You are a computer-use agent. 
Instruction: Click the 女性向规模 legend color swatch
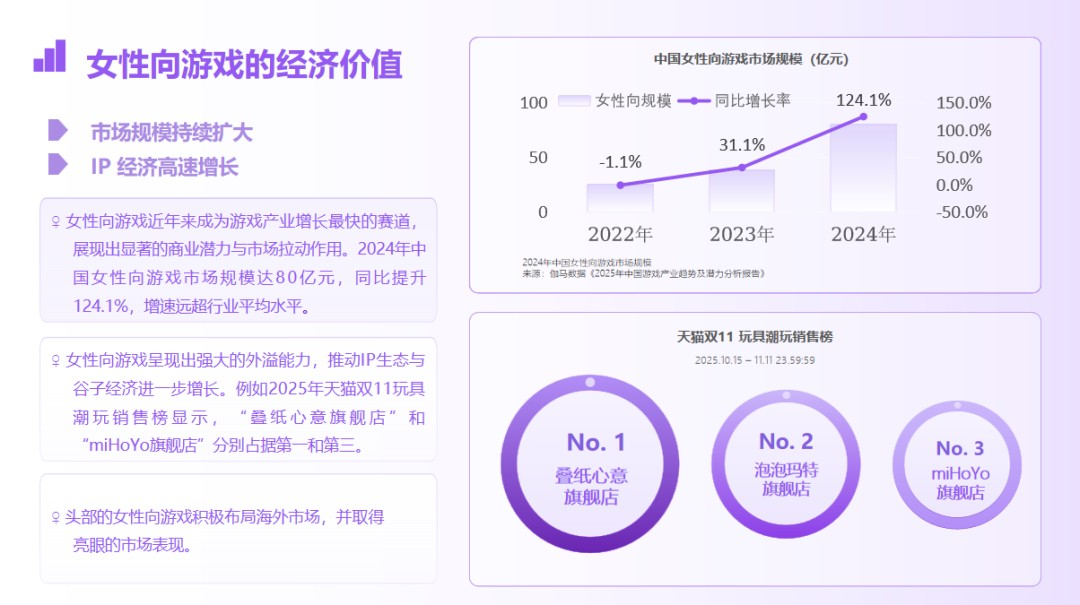tap(574, 101)
